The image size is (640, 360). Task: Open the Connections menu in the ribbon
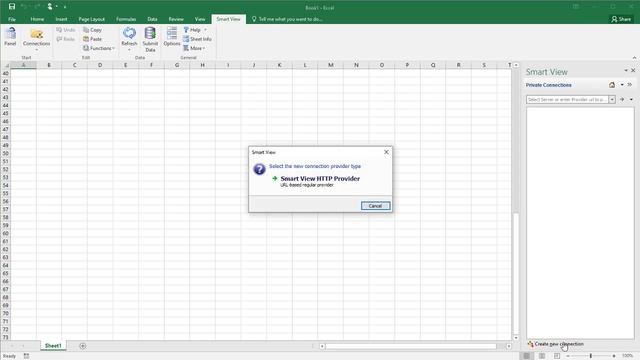click(36, 39)
